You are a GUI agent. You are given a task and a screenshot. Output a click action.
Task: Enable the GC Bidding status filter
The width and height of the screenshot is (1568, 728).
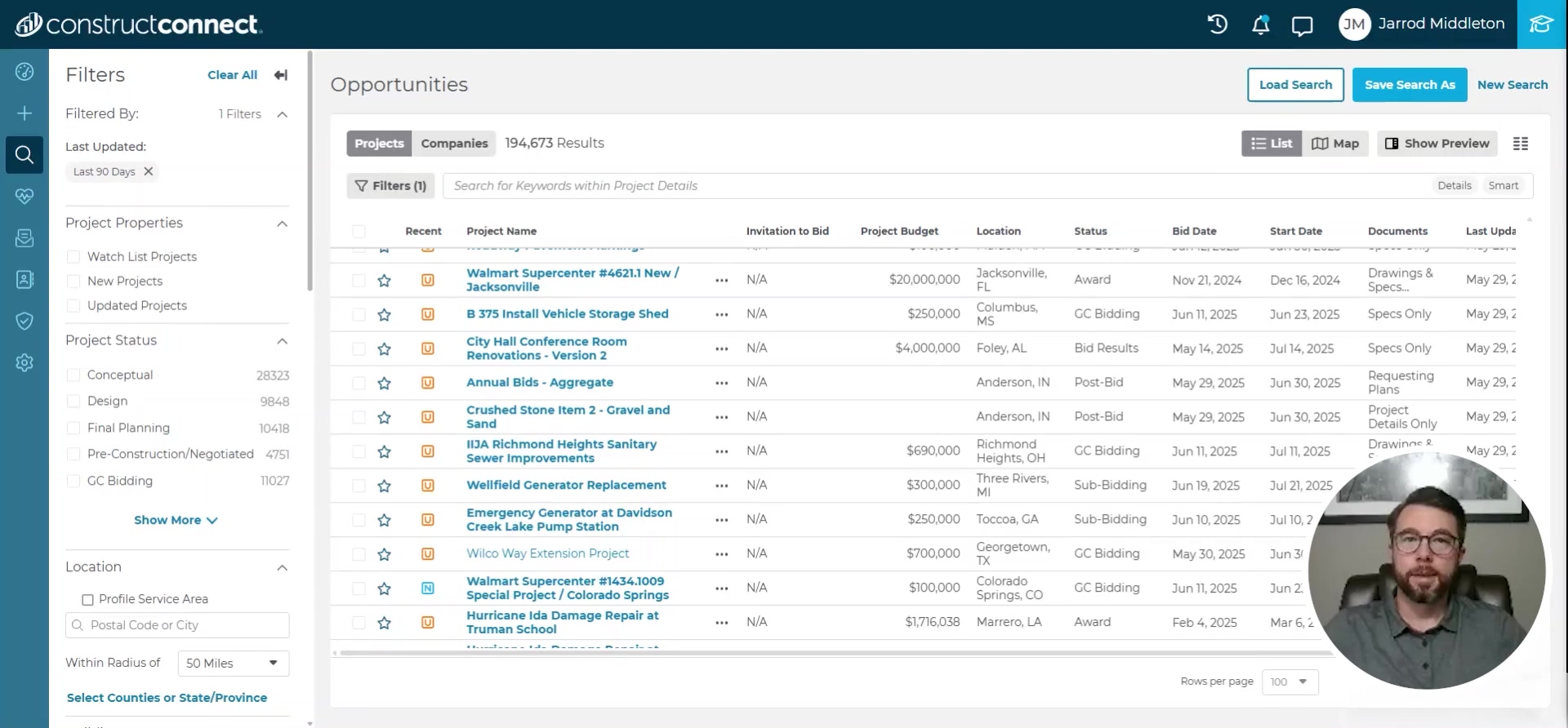pos(73,482)
